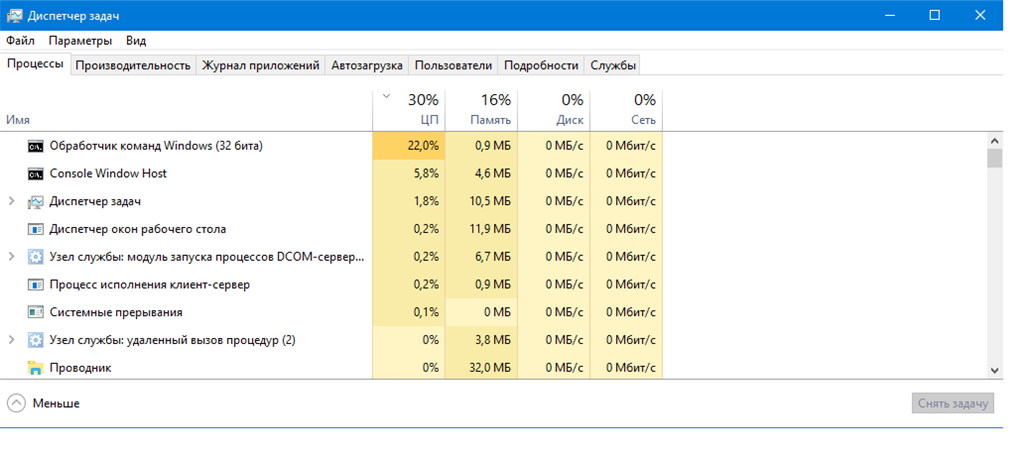Screen dimensions: 1024x456
Task: Open the Службы tab
Action: [x=613, y=65]
